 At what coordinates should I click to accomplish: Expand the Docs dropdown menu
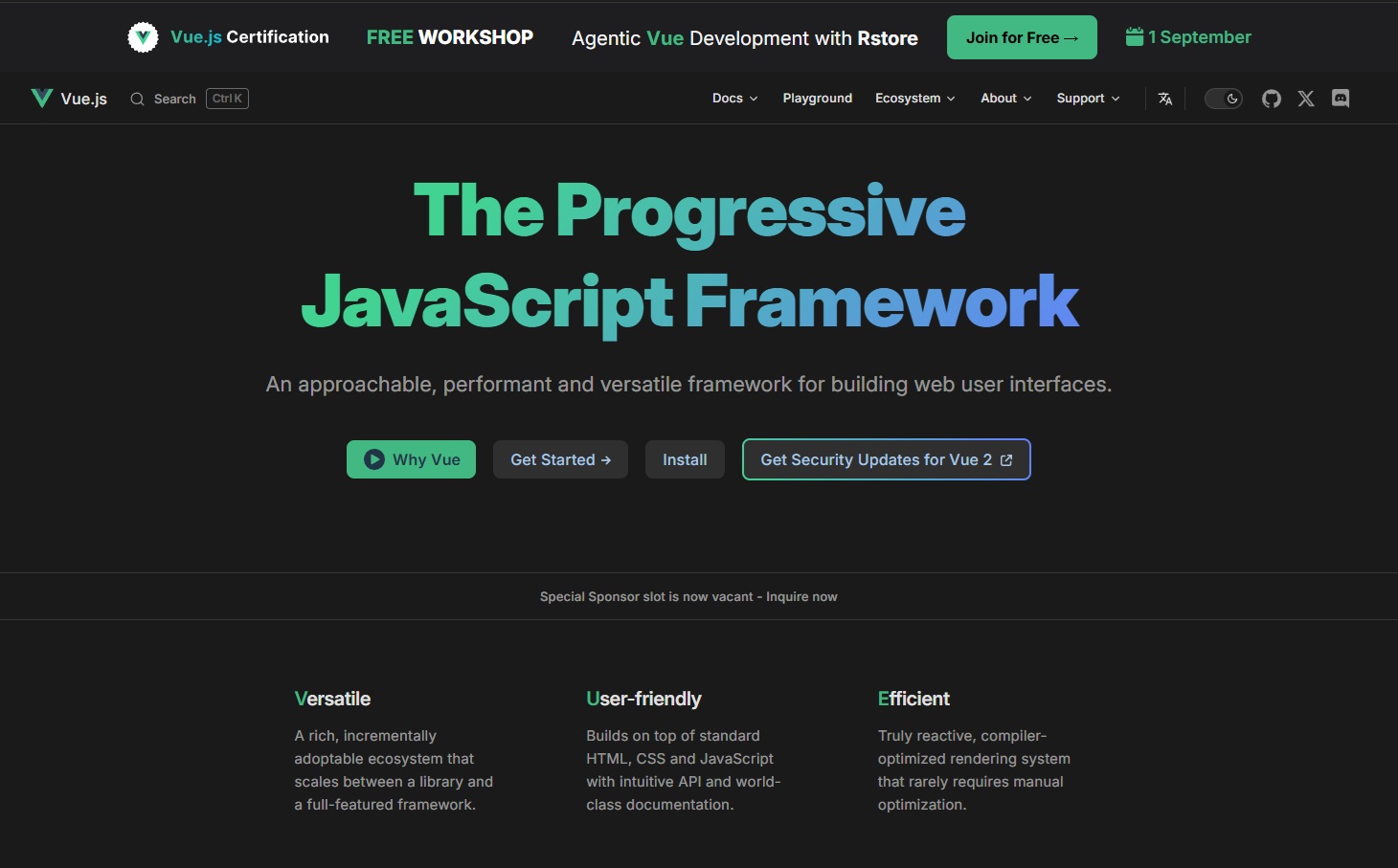click(x=734, y=99)
